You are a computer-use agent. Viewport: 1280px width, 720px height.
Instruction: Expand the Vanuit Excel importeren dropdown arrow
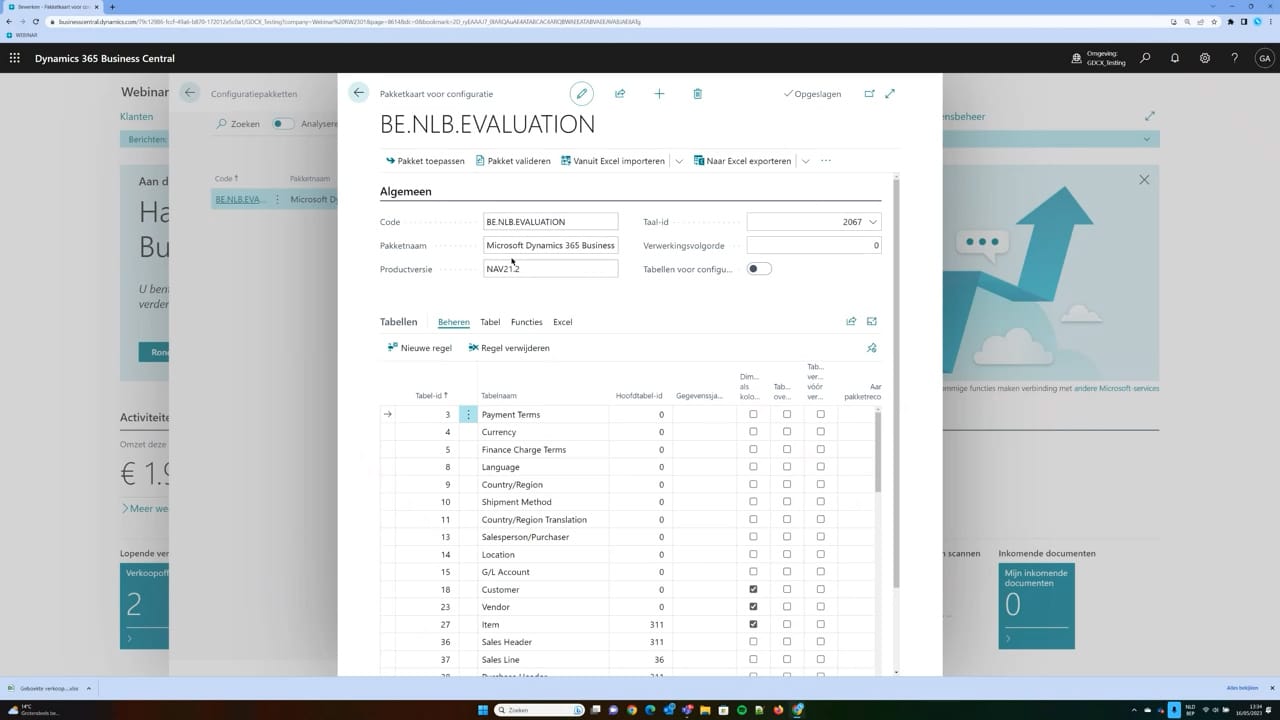coord(679,161)
